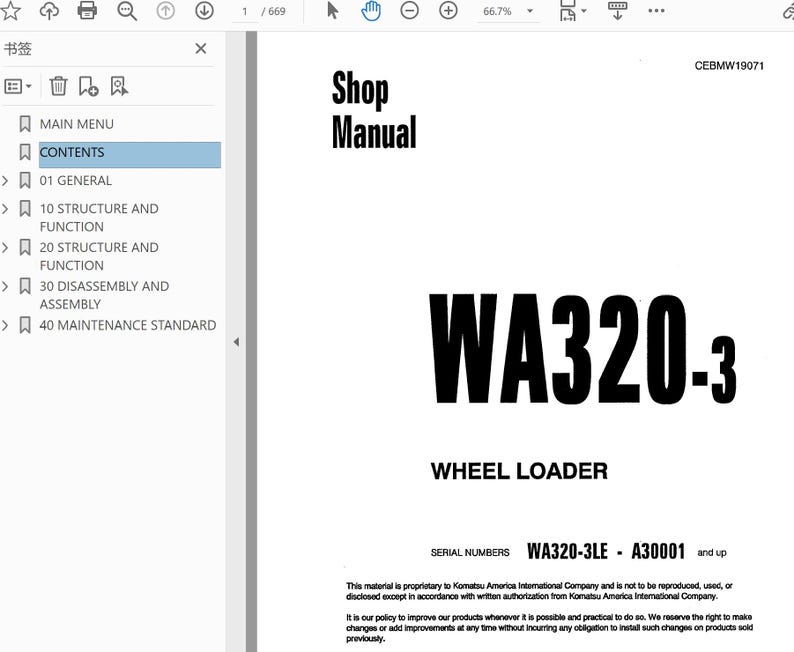Click bookmark icon beside CONTENTS

pos(25,152)
